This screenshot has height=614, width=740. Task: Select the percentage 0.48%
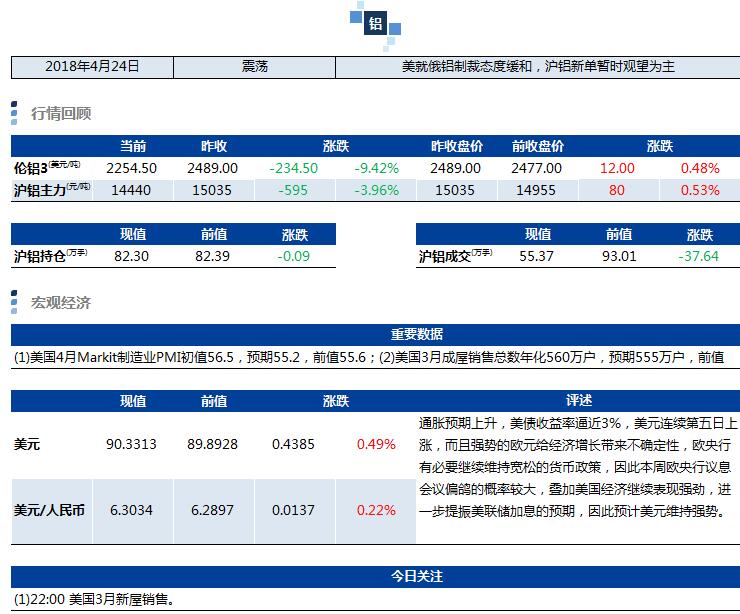(x=700, y=168)
